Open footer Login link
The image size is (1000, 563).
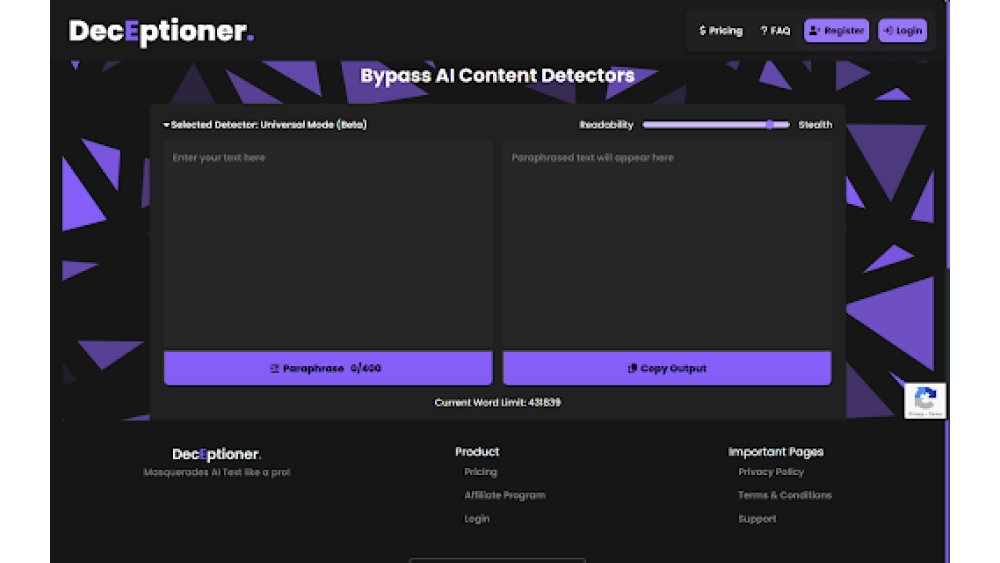pos(476,518)
